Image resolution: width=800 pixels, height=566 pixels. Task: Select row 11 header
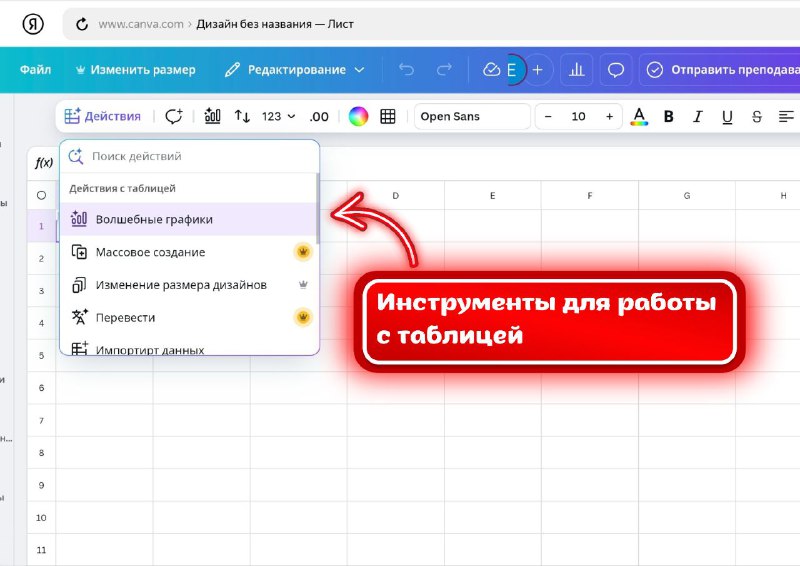pyautogui.click(x=41, y=550)
